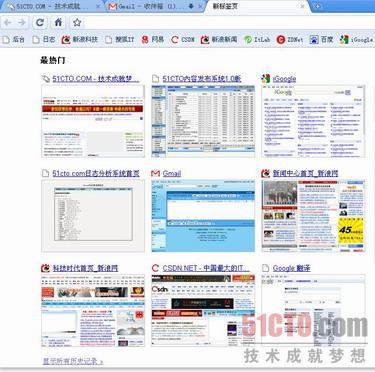
Task: Bookmark this page with the star icon
Action: coord(77,23)
